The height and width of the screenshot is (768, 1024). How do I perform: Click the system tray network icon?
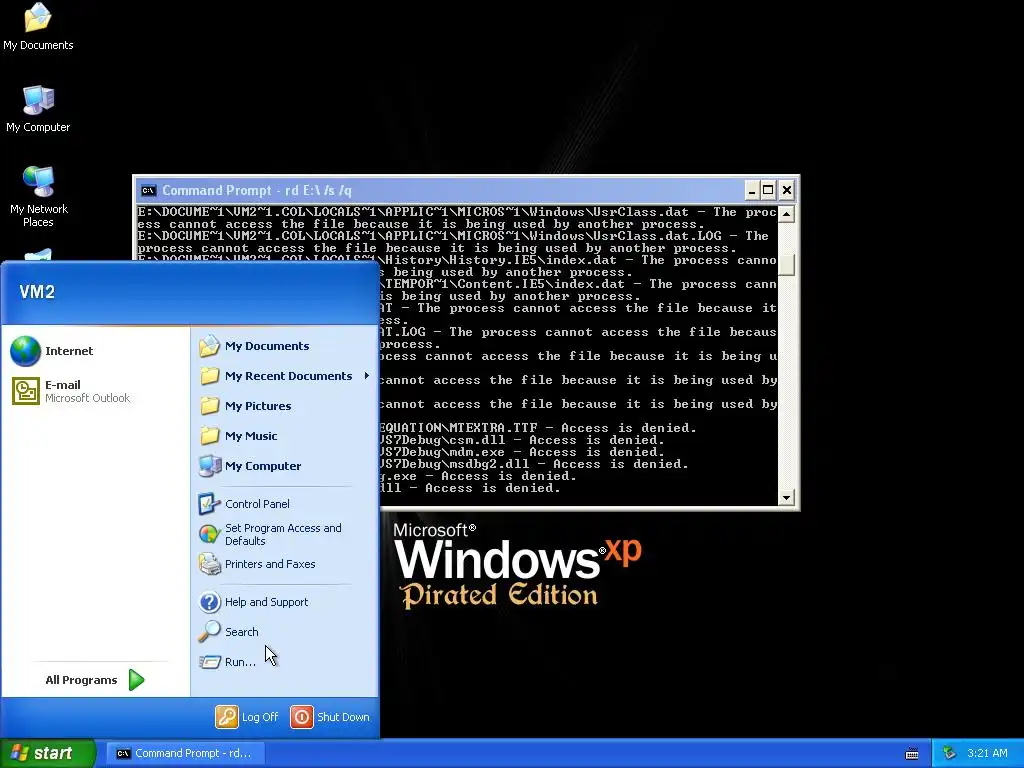[x=949, y=753]
